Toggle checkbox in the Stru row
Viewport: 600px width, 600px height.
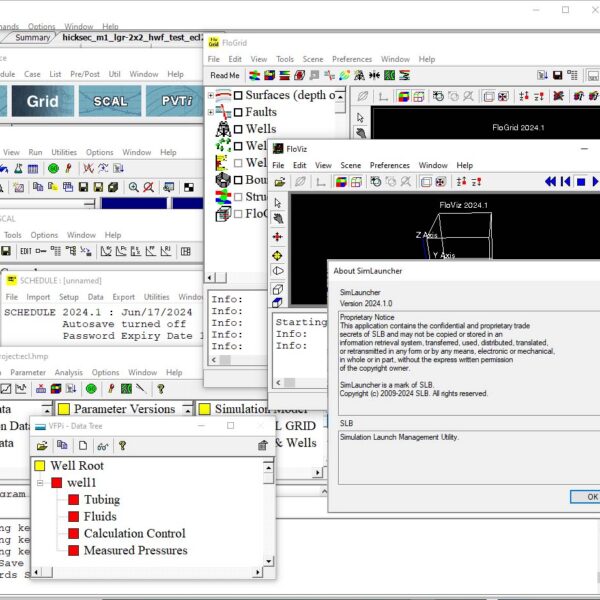point(238,197)
